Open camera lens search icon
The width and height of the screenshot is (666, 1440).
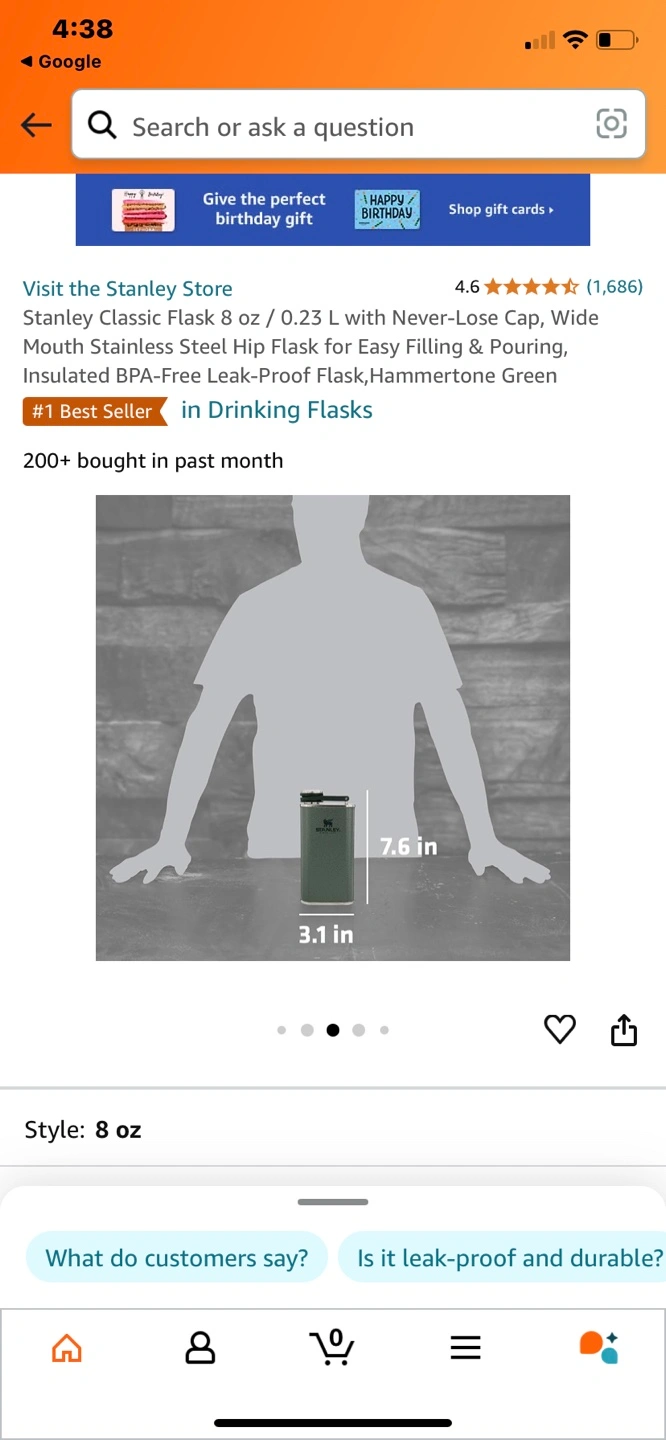pyautogui.click(x=611, y=124)
